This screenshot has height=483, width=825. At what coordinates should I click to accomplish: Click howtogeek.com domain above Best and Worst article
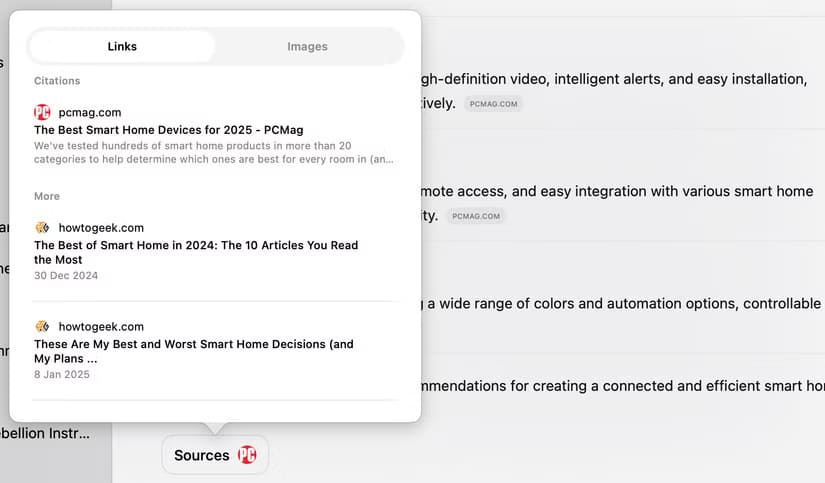pyautogui.click(x=101, y=326)
